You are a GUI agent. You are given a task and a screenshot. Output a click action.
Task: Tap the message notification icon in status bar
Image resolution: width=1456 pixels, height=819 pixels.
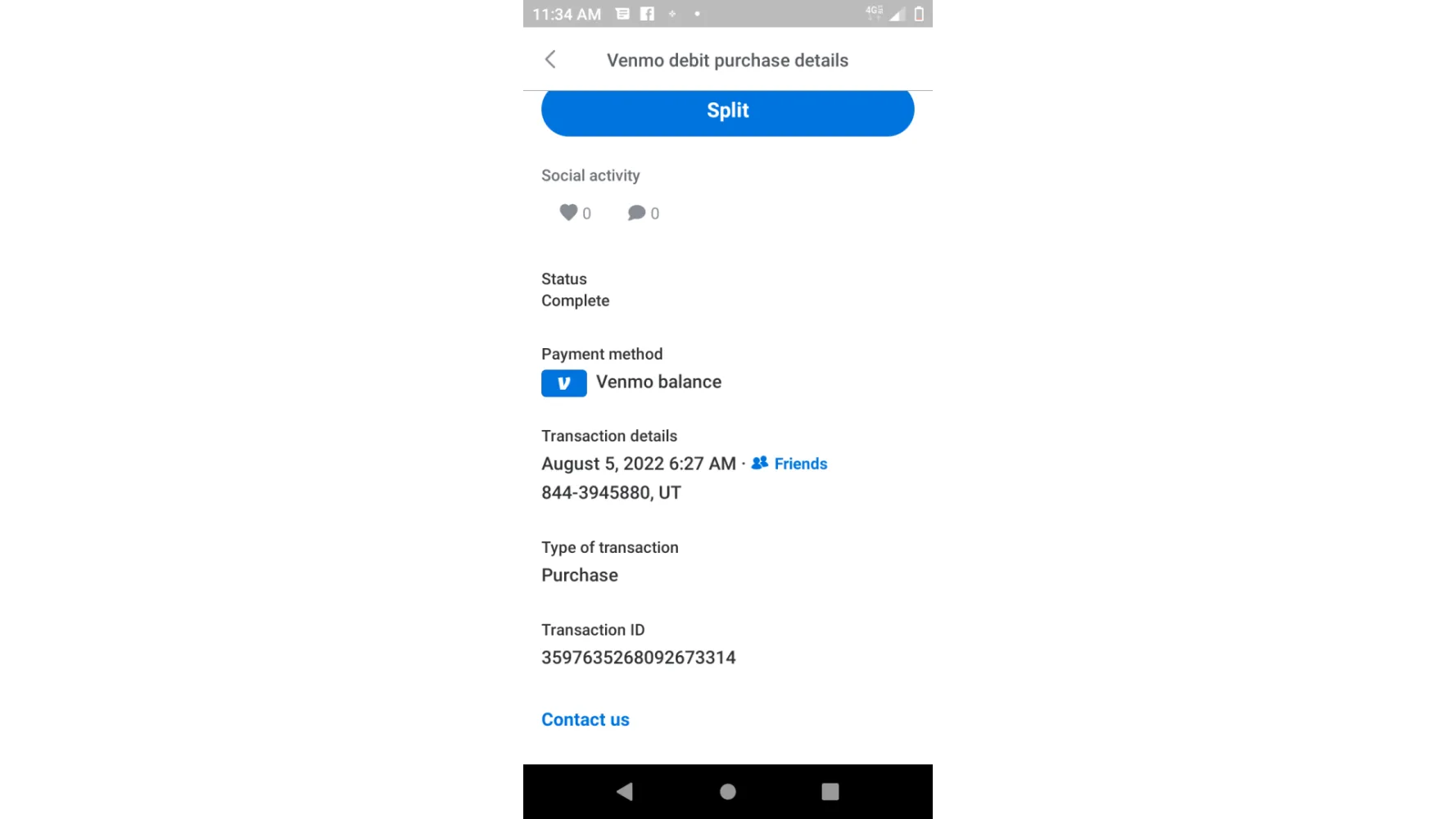[x=622, y=14]
